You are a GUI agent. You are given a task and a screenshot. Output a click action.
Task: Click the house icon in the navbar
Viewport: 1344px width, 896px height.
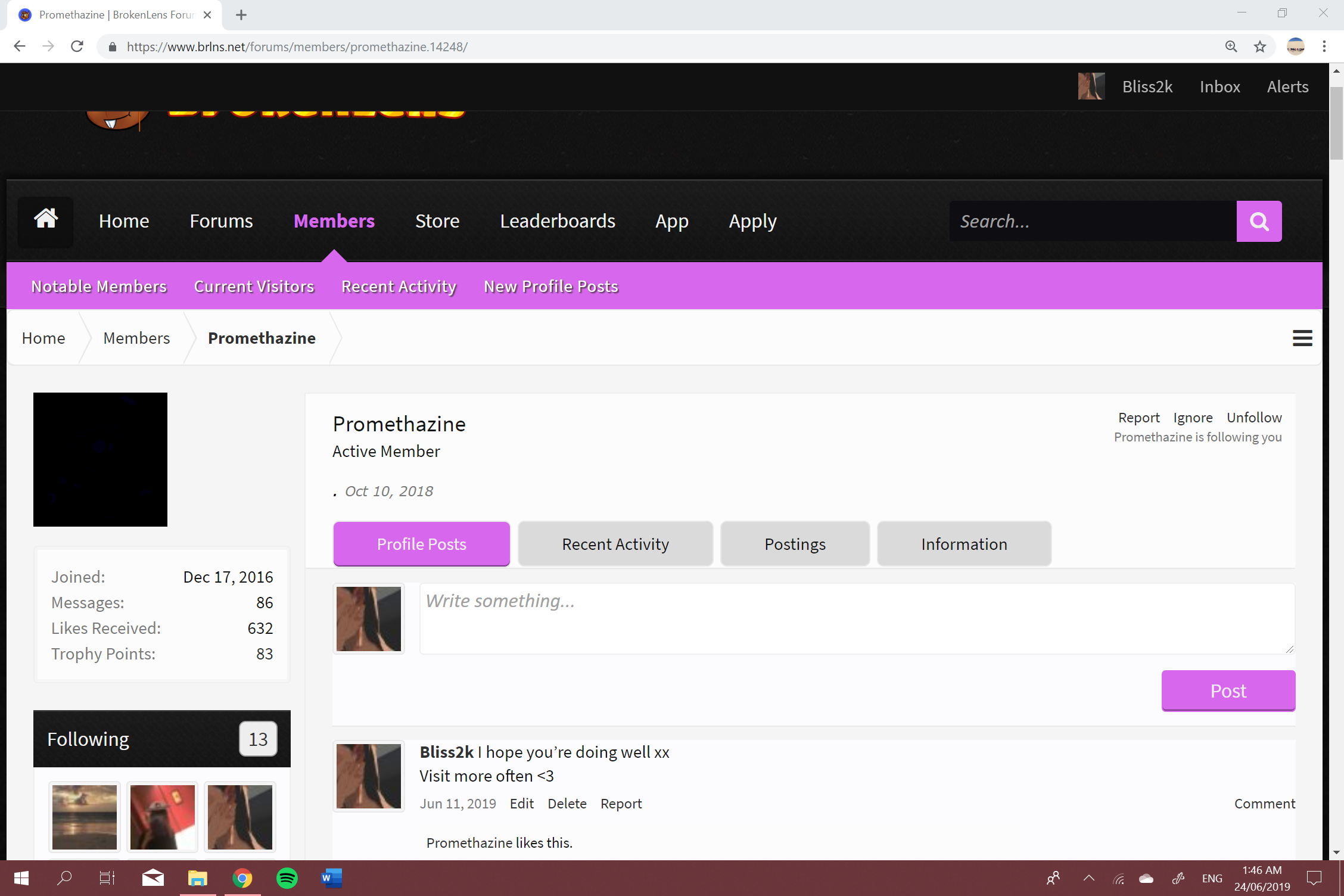pyautogui.click(x=45, y=221)
